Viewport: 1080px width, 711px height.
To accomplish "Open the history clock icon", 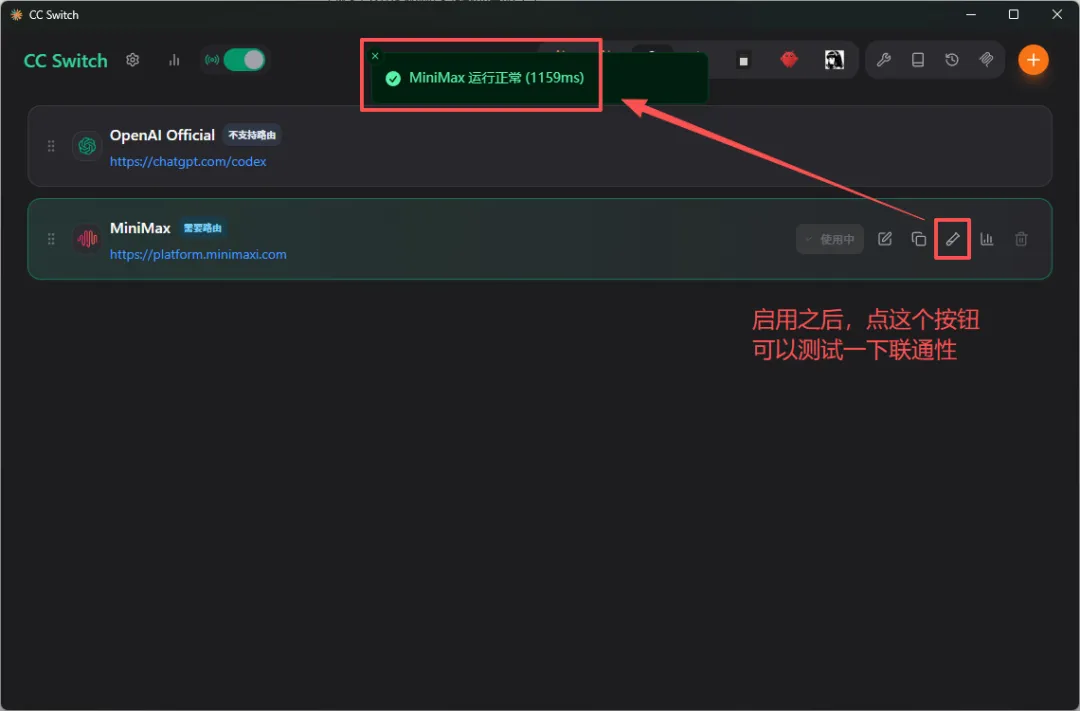I will point(952,60).
